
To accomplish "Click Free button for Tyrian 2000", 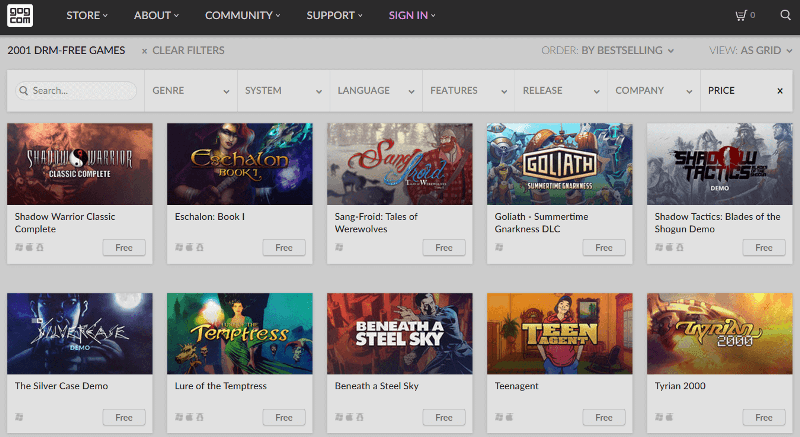I will (x=764, y=418).
